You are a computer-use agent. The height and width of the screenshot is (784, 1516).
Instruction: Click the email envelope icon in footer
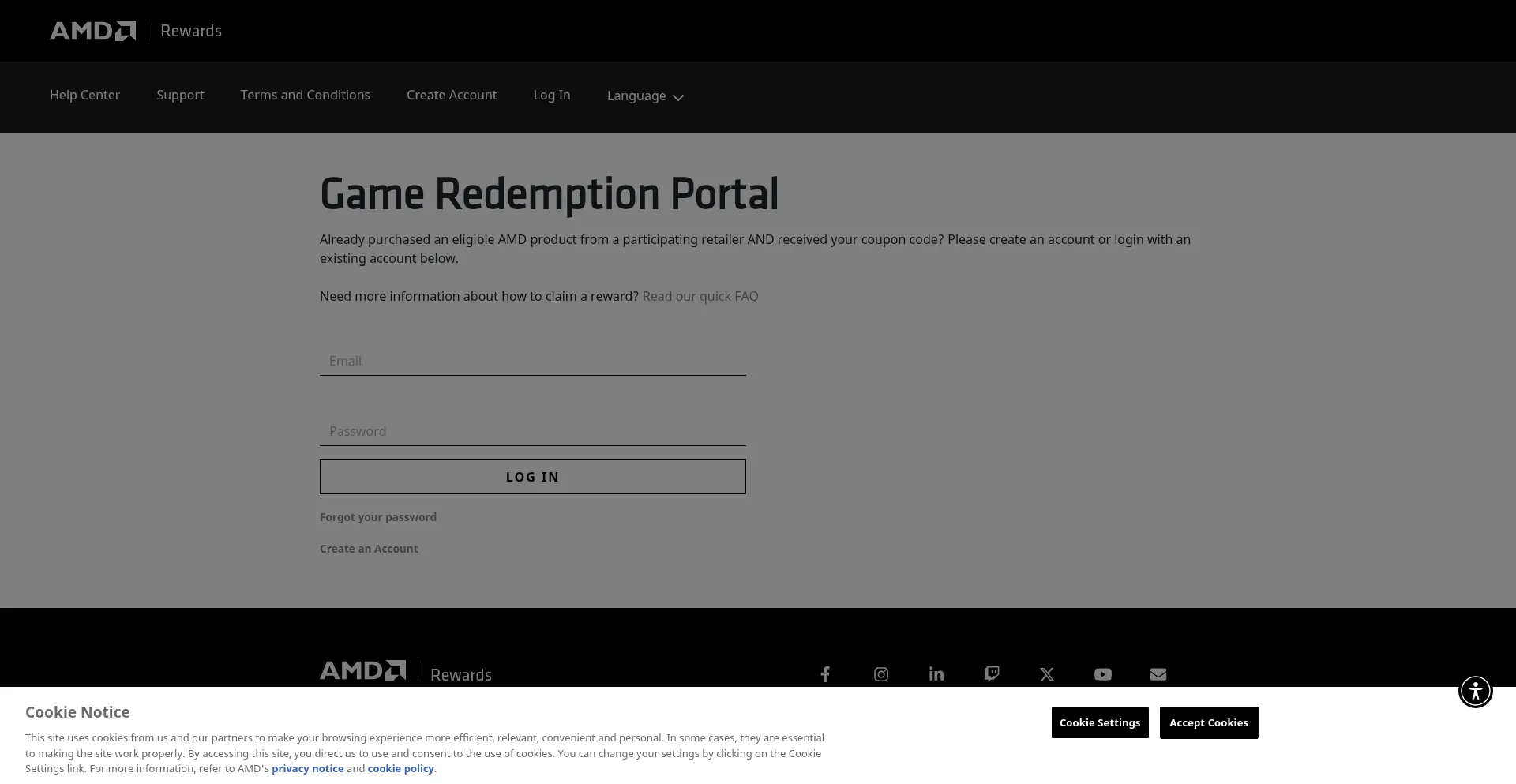pyautogui.click(x=1158, y=674)
